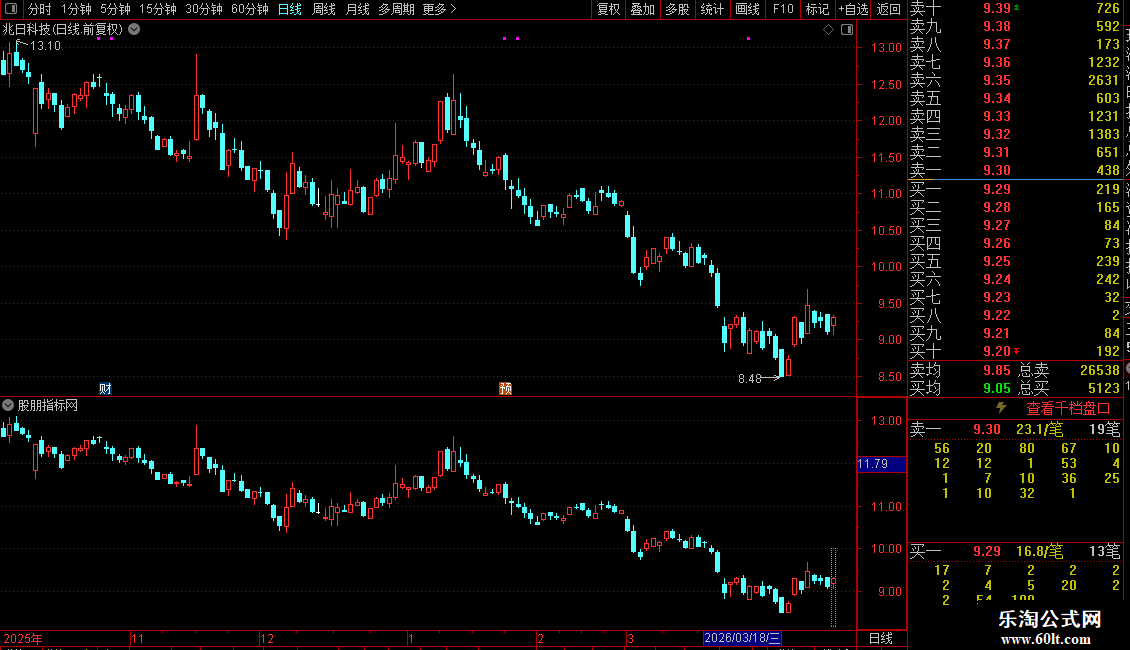
Task: Toggle the chart window layout icon
Action: coord(847,30)
